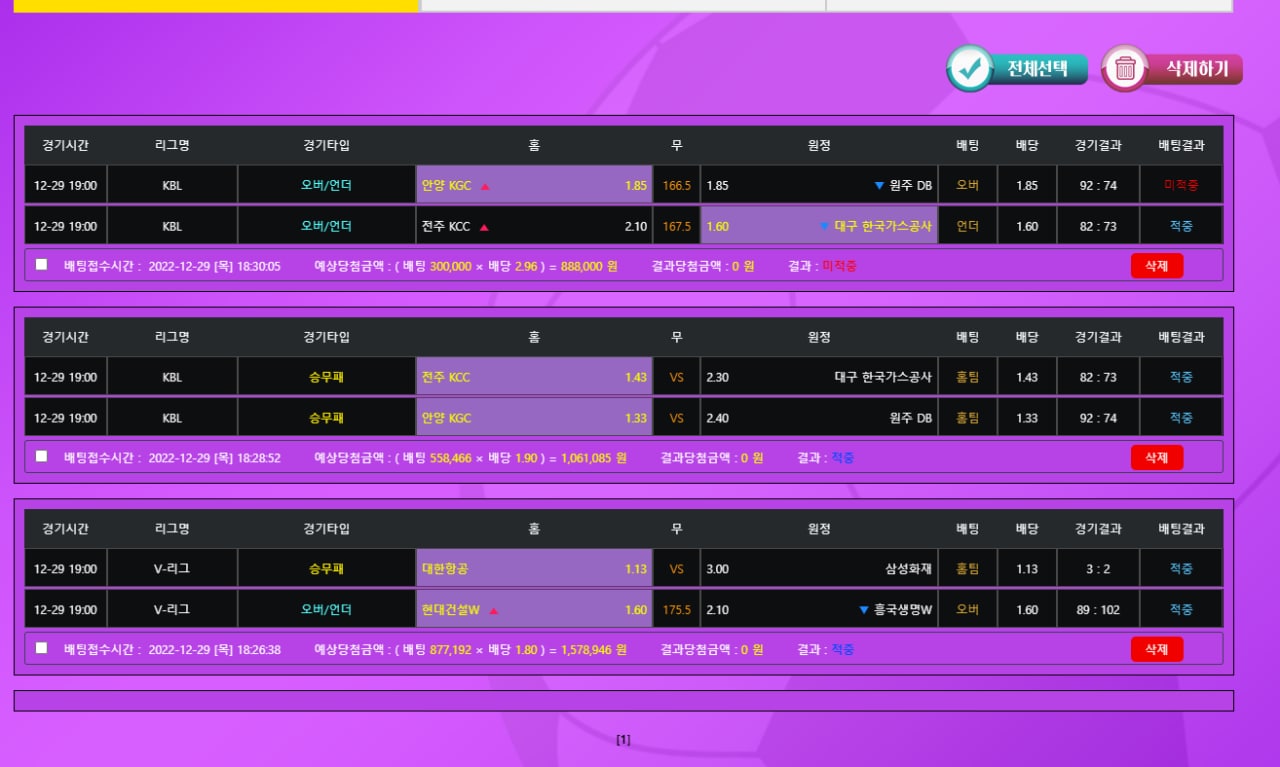Click blue down arrow beside 흥국생명W

[x=864, y=610]
